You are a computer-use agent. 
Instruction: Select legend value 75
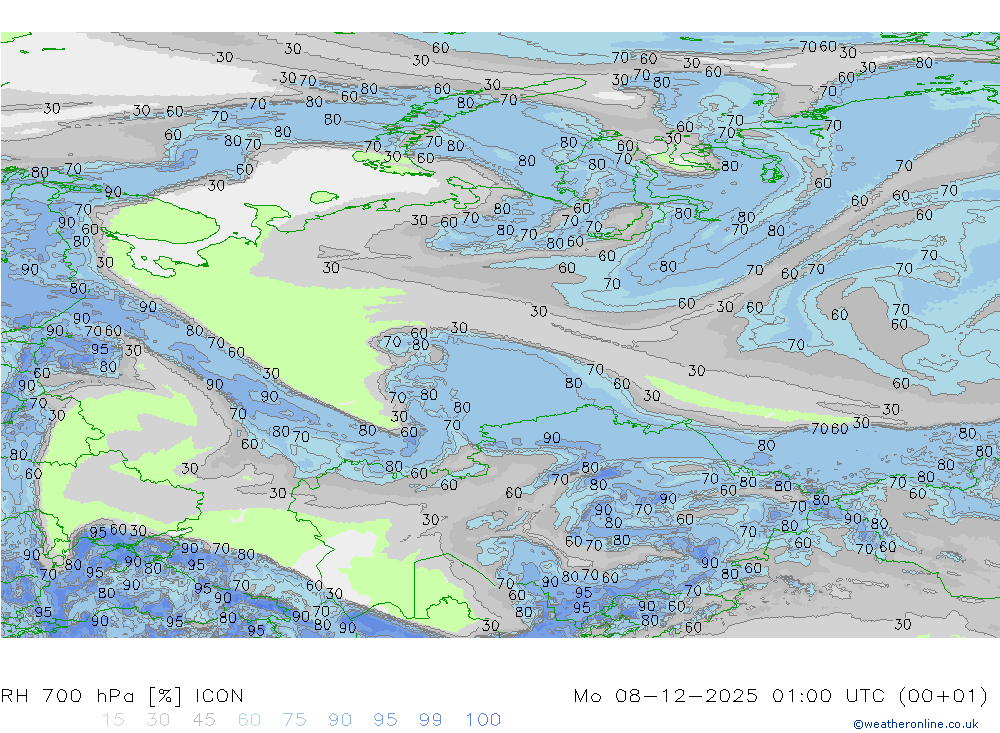point(294,720)
